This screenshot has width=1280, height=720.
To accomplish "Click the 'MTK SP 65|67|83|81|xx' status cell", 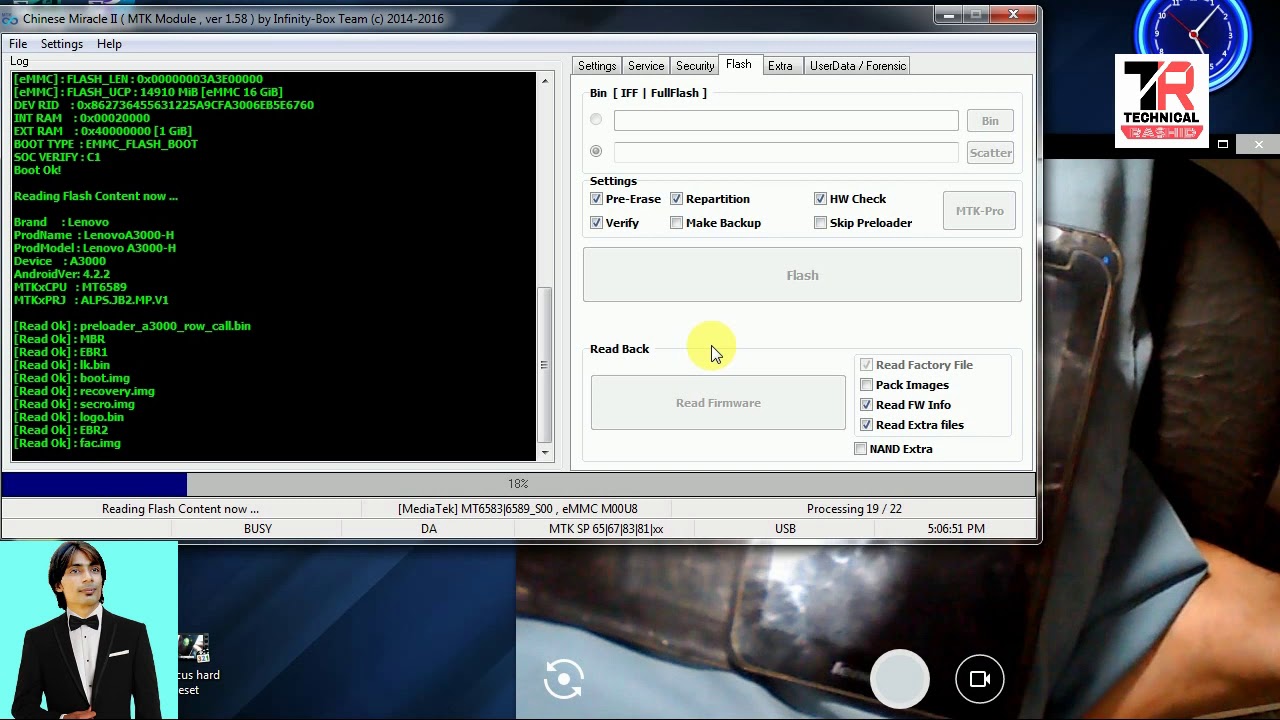I will [x=606, y=529].
